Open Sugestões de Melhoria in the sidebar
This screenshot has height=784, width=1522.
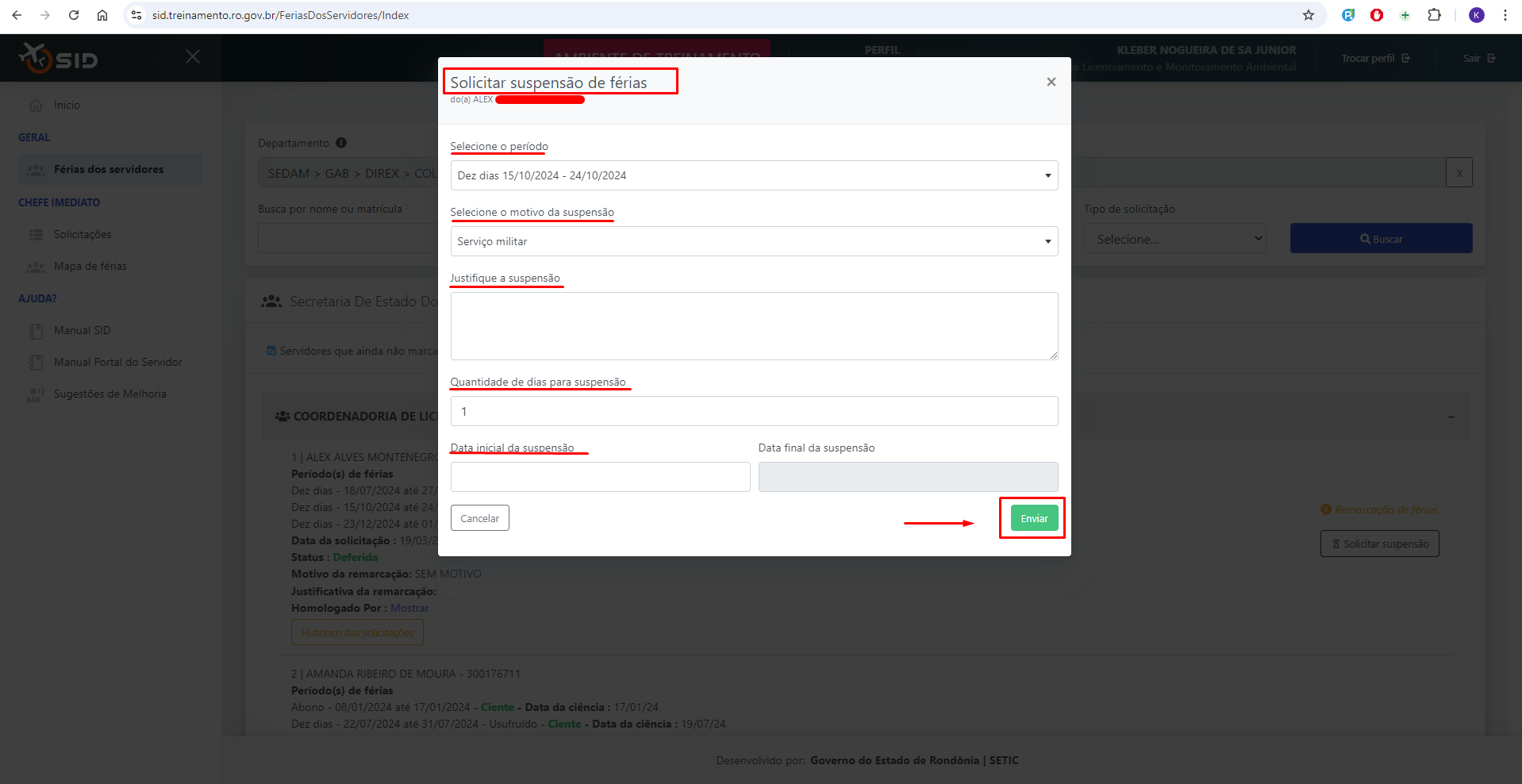[110, 394]
